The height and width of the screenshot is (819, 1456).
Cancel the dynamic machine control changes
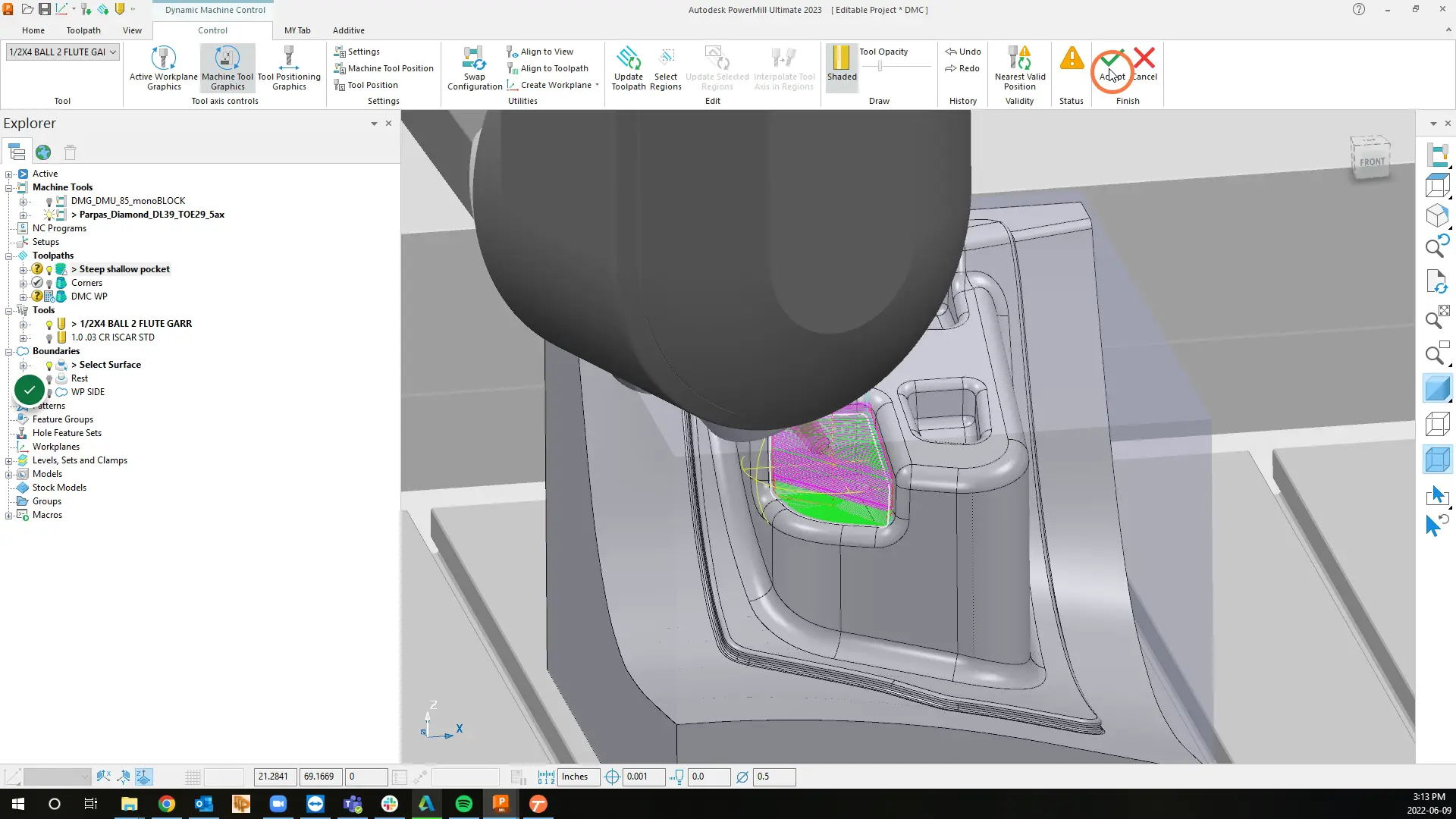(1145, 64)
